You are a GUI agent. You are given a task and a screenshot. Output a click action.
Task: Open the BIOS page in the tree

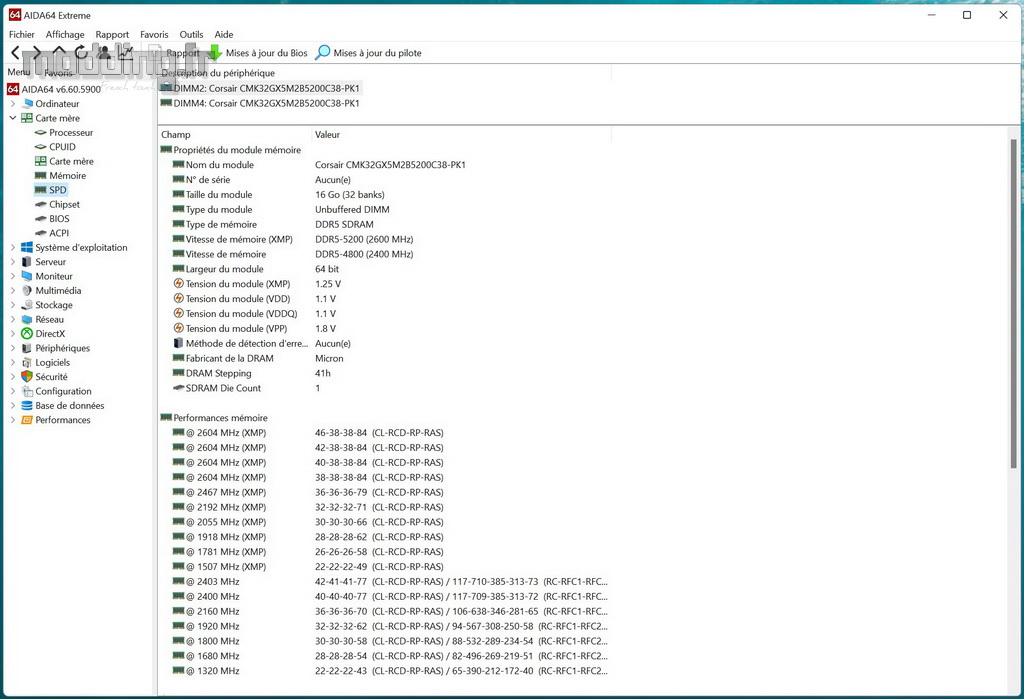(x=52, y=219)
